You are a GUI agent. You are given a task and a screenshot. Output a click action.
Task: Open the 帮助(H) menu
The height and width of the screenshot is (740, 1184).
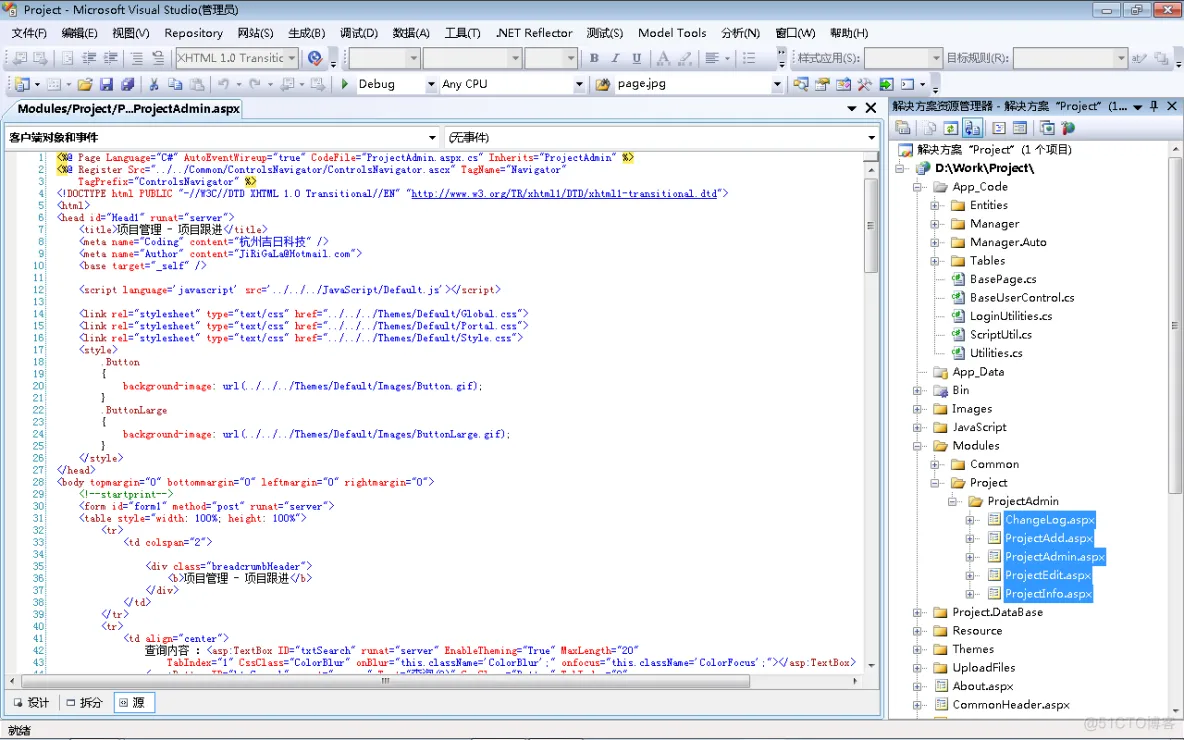849,33
